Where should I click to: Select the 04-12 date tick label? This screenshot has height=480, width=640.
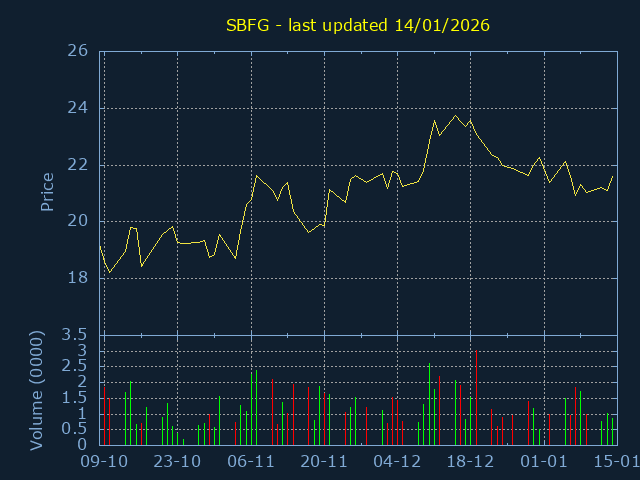[397, 462]
